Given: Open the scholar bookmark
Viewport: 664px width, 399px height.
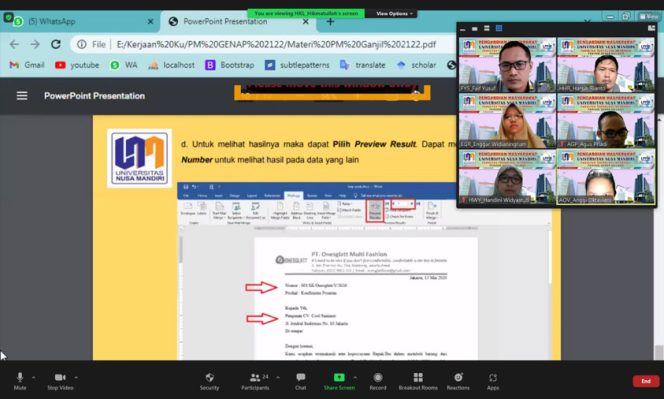Looking at the screenshot, I should point(416,65).
